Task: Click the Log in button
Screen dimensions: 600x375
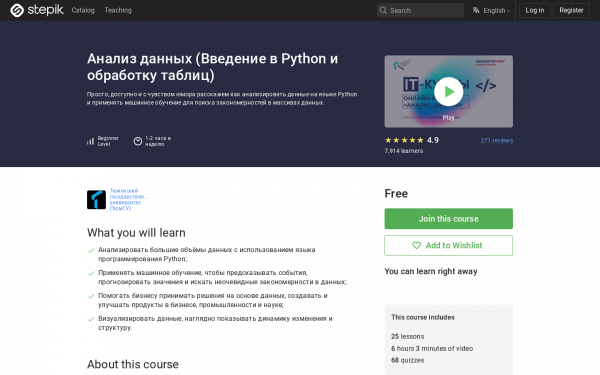Action: 535,10
